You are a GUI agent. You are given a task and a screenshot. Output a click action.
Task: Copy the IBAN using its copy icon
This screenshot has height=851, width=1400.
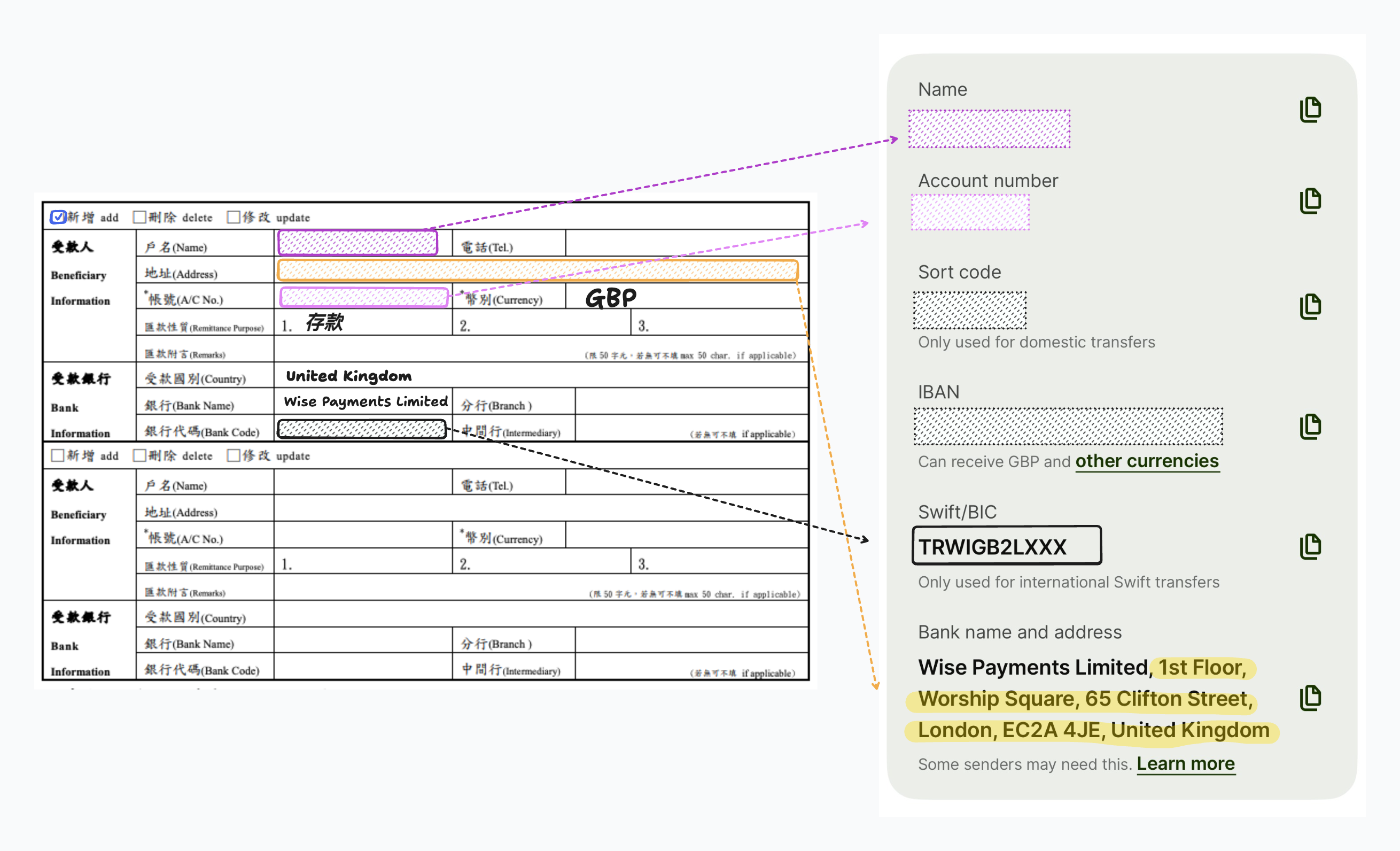click(x=1310, y=427)
